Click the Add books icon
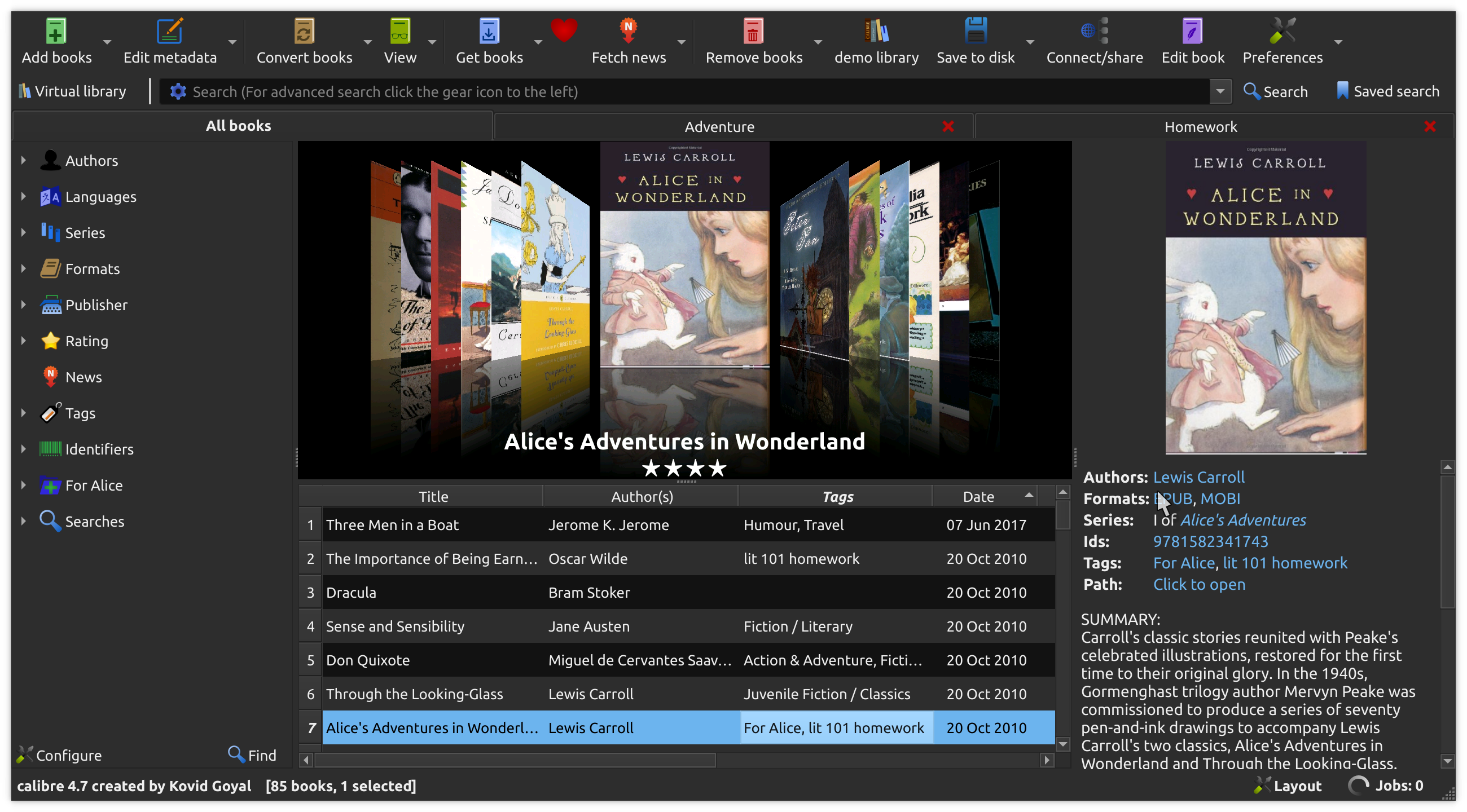Viewport: 1467px width, 812px height. coord(55,30)
